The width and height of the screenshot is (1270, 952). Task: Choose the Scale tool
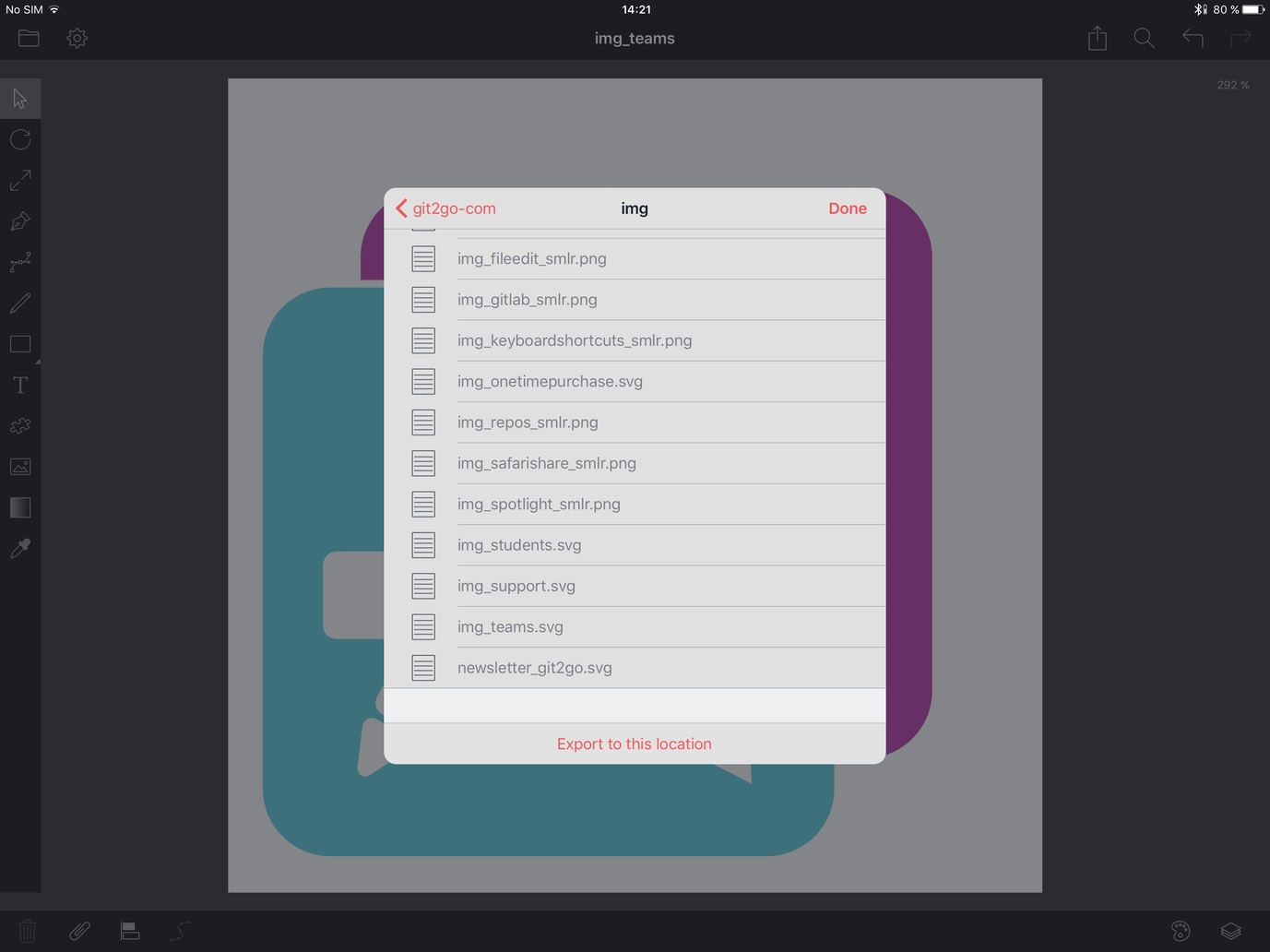(x=20, y=180)
